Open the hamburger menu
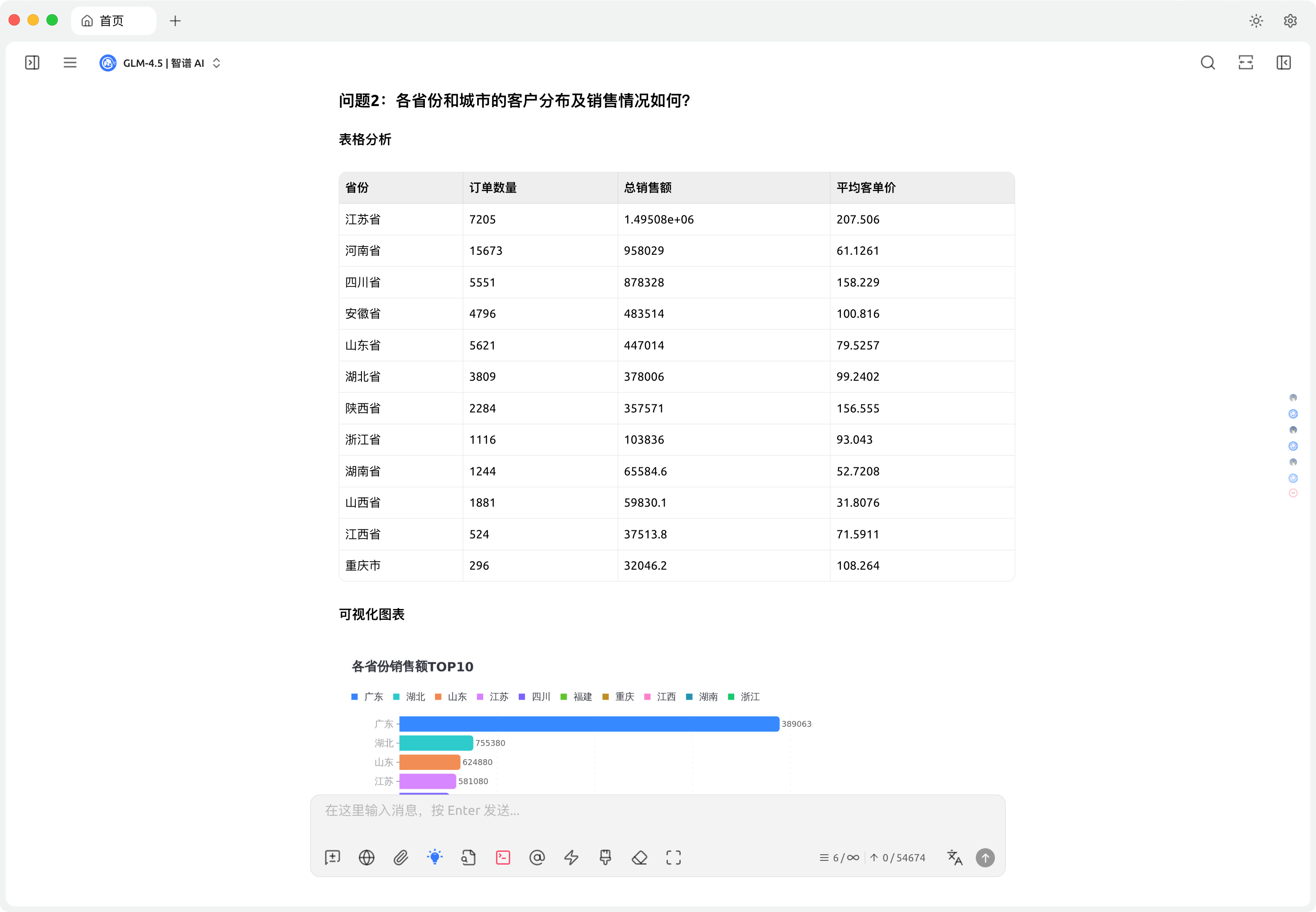Screen dimensions: 1316x912 point(70,63)
